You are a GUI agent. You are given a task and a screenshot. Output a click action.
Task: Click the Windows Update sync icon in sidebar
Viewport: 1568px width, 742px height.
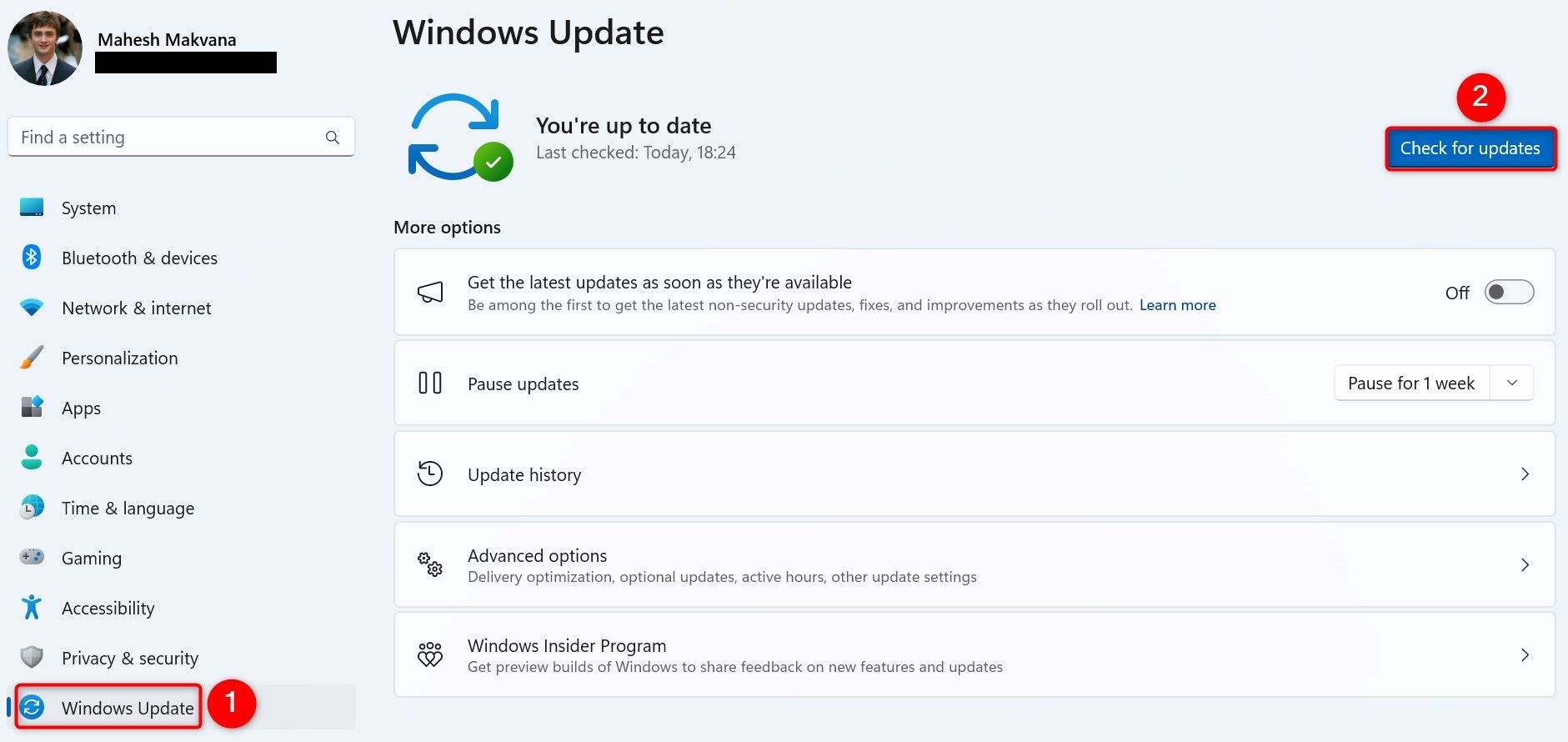(32, 708)
